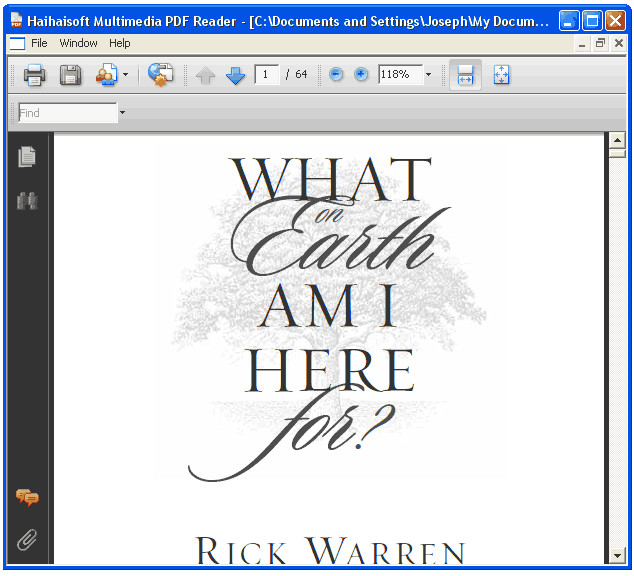Screen dimensions: 634x576
Task: Toggle the fit page view button
Action: coord(501,75)
